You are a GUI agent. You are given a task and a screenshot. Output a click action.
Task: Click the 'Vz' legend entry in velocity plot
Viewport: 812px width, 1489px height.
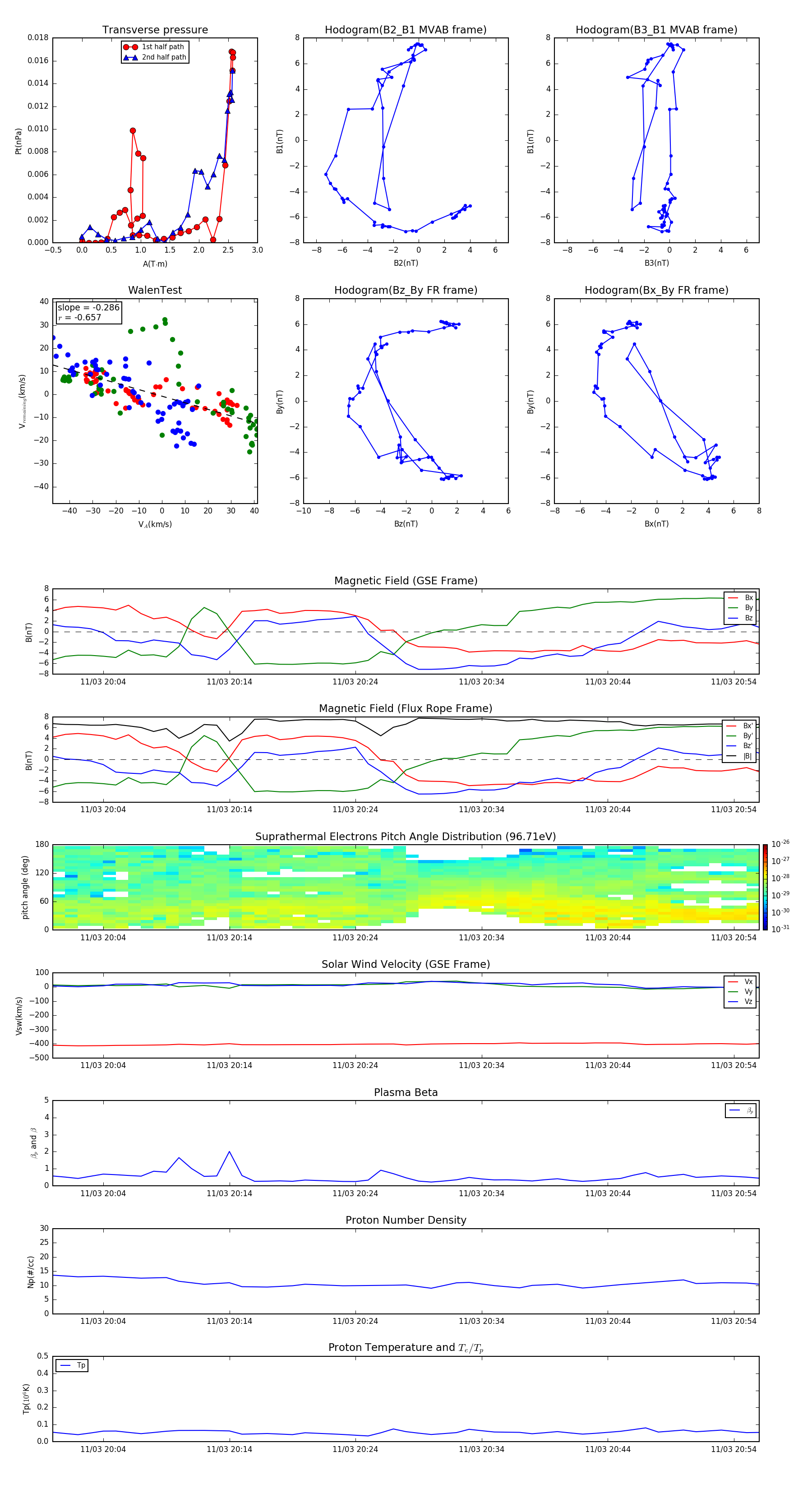(x=740, y=1001)
